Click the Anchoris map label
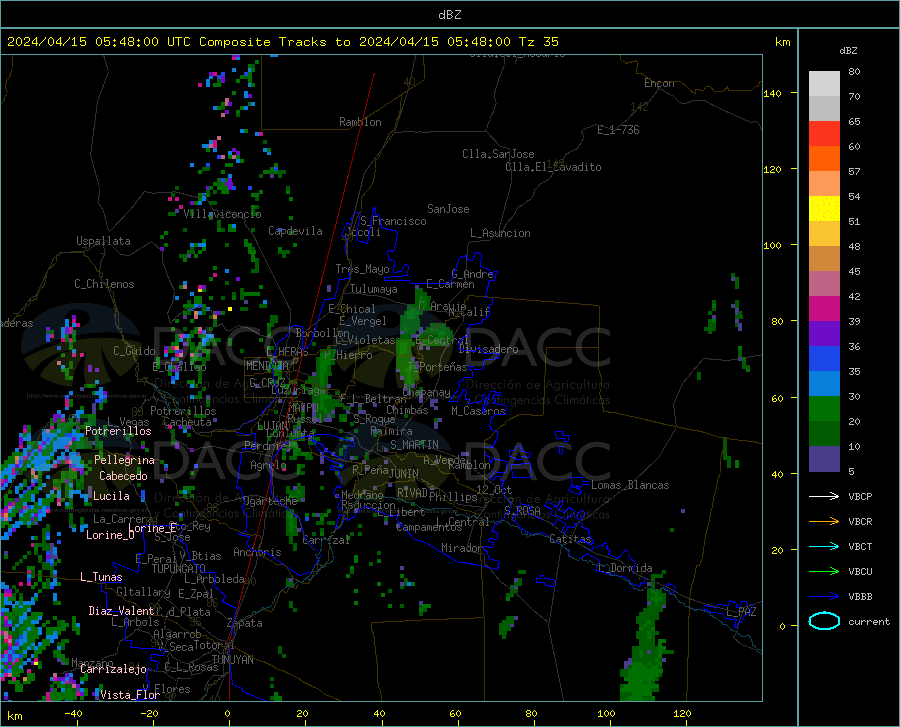This screenshot has width=900, height=727. (257, 553)
